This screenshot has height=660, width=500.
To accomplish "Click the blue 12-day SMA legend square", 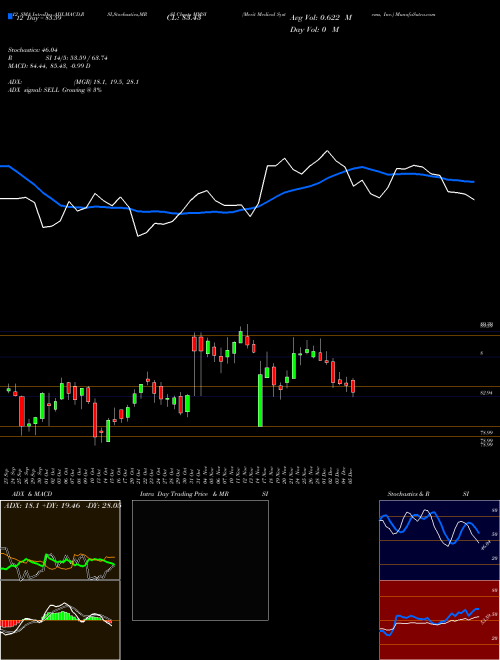I will pos(10,17).
